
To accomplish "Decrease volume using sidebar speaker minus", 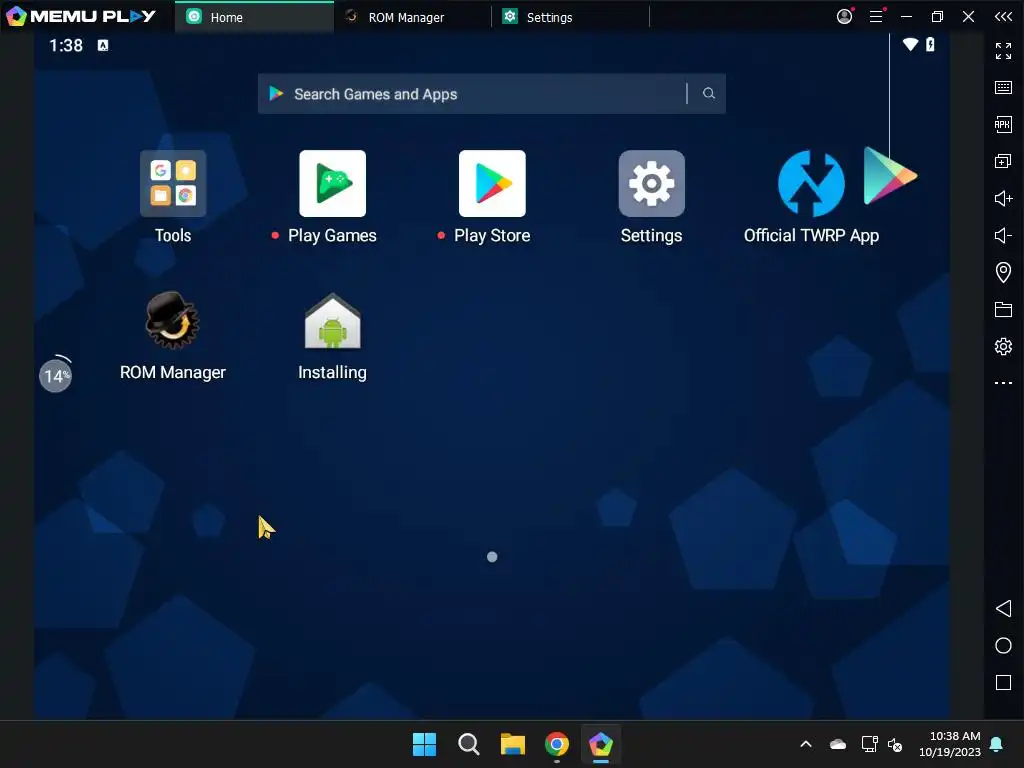I will [1003, 235].
